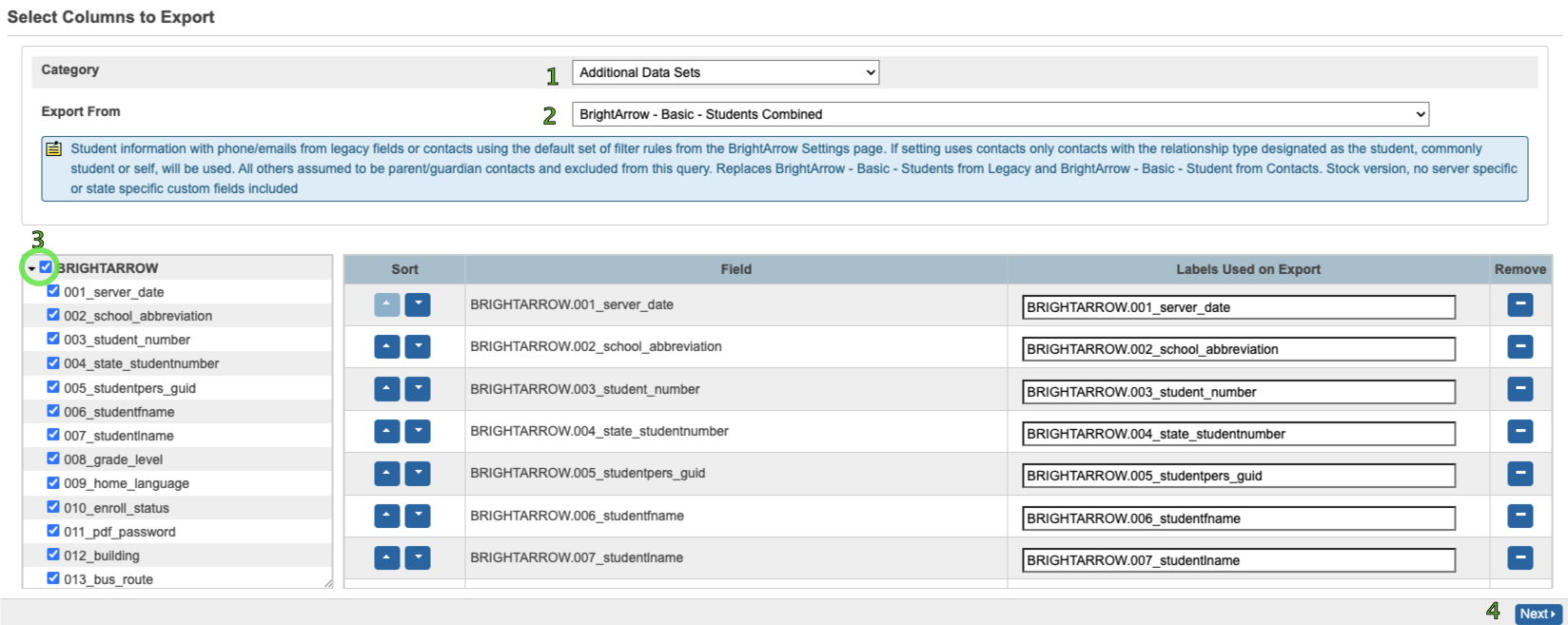Click the resize handle of field list
Screen dimensions: 1568x625
point(328,583)
